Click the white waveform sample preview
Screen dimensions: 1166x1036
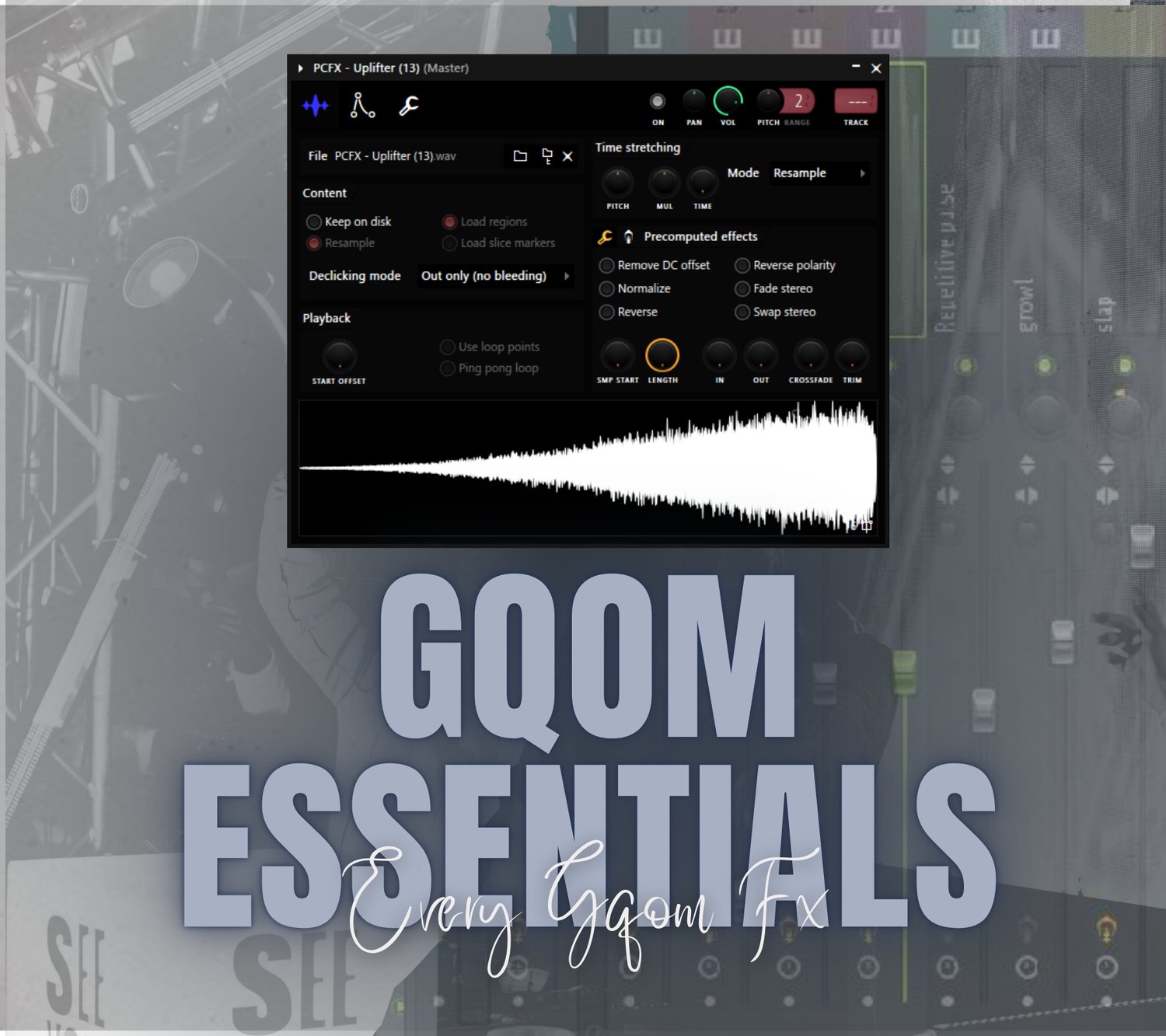[x=588, y=468]
